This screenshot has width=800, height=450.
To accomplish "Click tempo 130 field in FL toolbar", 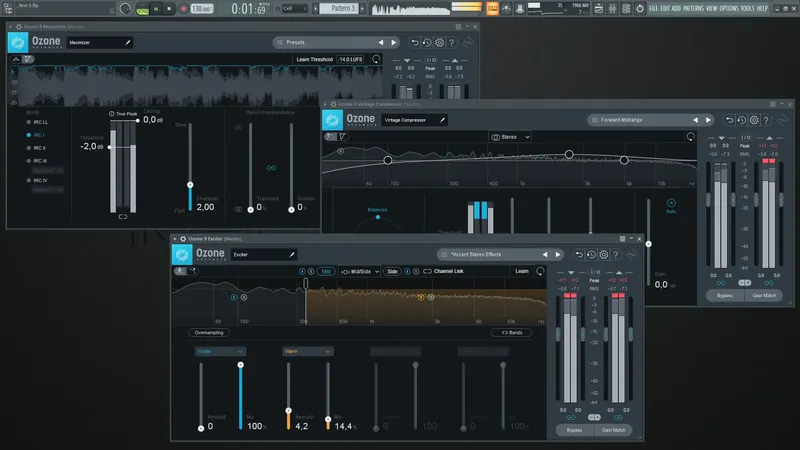I will pyautogui.click(x=202, y=9).
